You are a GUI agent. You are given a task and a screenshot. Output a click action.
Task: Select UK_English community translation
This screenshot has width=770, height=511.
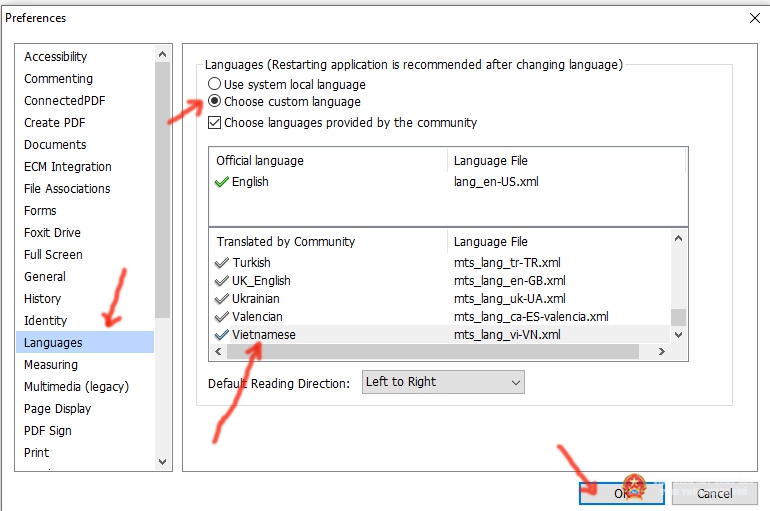pos(261,281)
